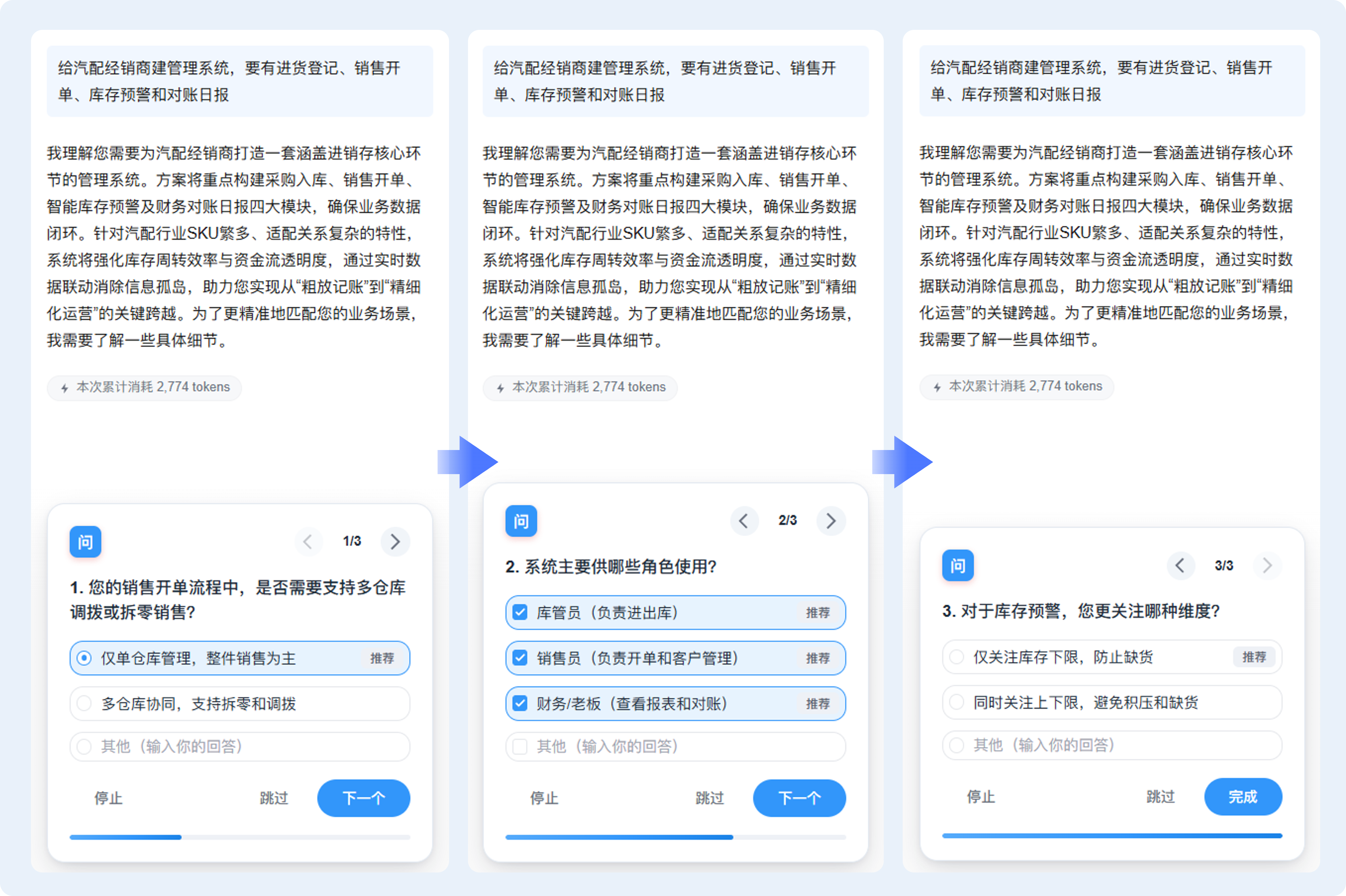Select 仅关注库存下限，防止缺货 option

tap(1112, 657)
